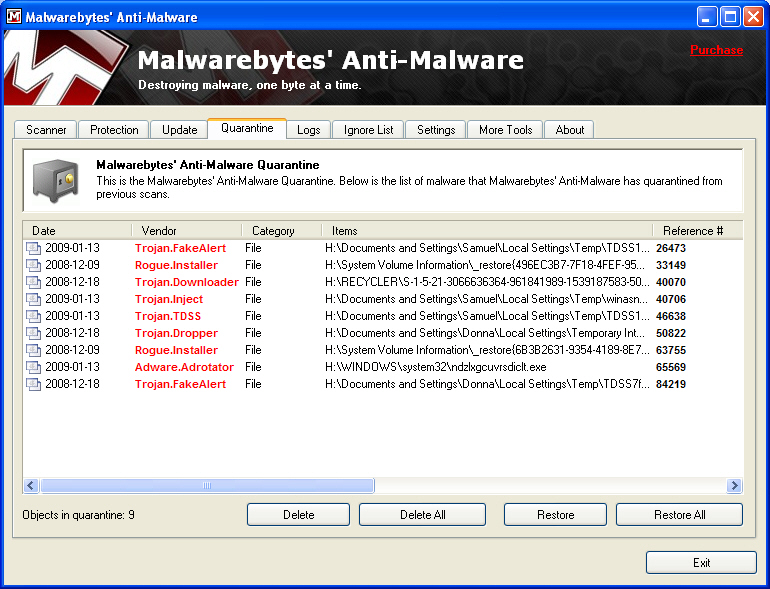Click the Malwarebytes title bar icon

[14, 17]
